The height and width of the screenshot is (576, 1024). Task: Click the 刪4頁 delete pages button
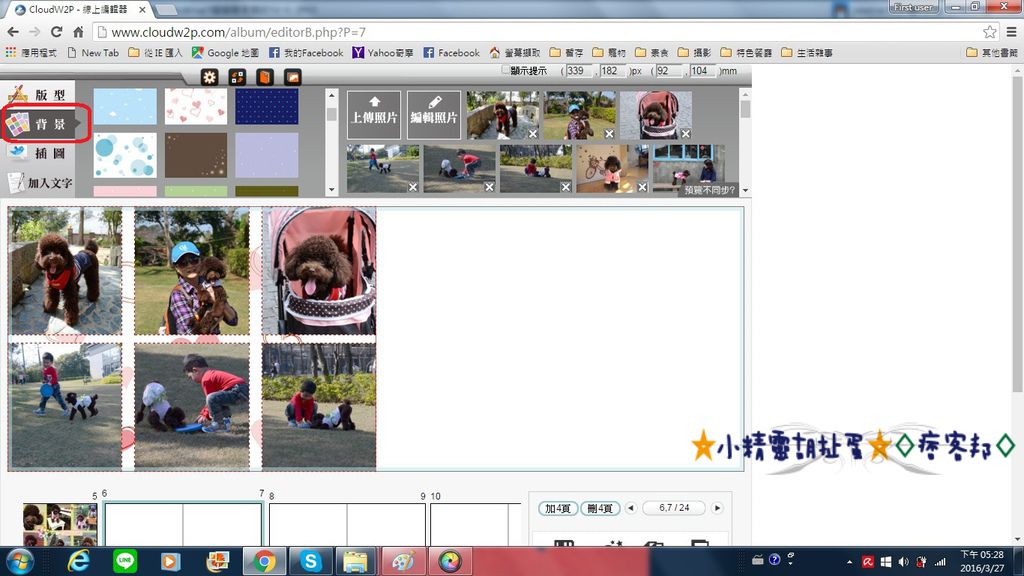[600, 508]
